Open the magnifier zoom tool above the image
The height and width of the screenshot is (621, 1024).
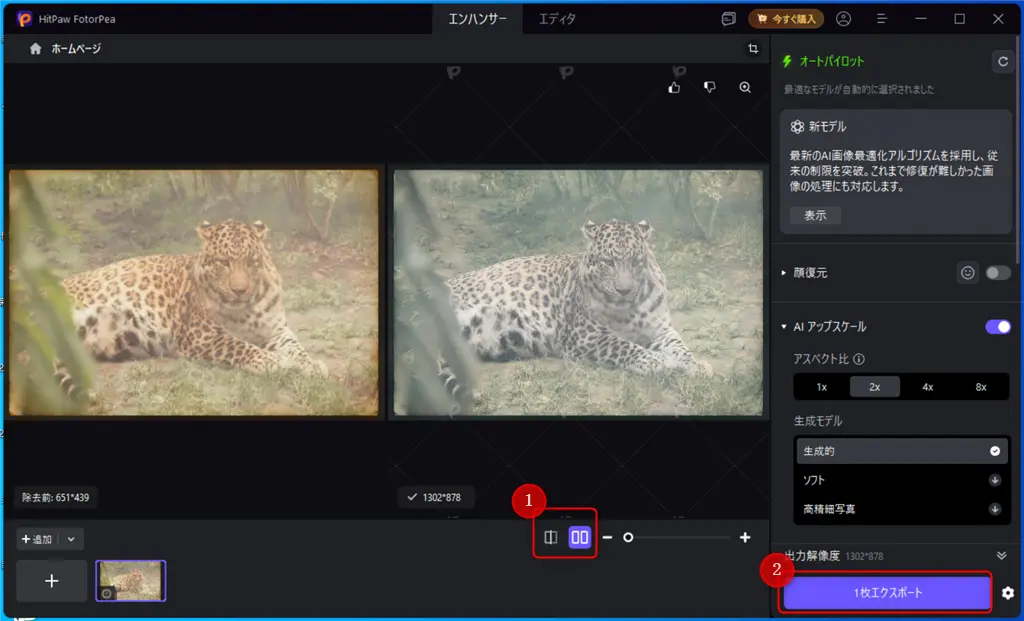[744, 87]
